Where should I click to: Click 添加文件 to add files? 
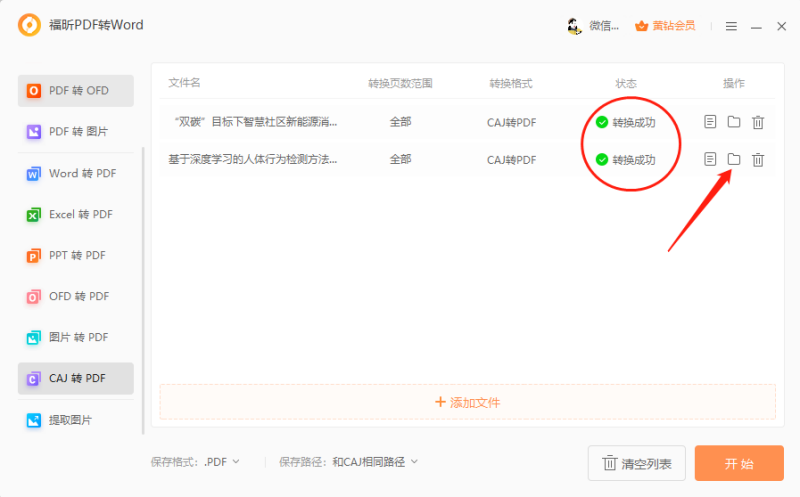coord(467,402)
